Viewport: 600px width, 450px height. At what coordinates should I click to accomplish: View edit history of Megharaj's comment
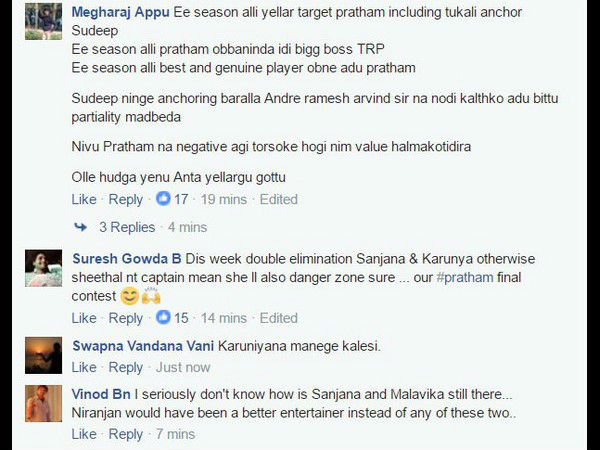(x=278, y=199)
